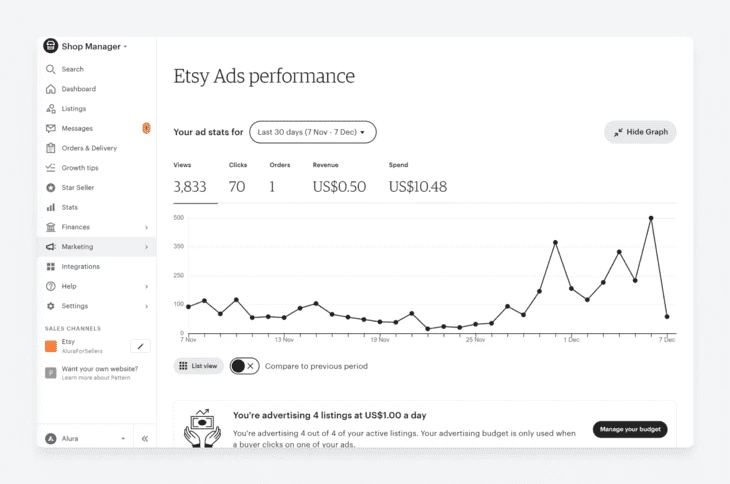This screenshot has width=730, height=484.
Task: Click the Integrations label
Action: point(81,267)
